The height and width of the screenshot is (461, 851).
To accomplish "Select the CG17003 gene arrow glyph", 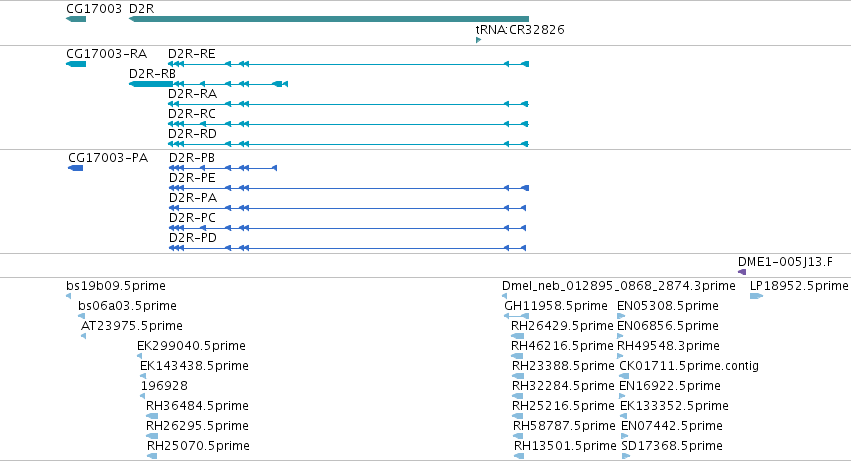I will coord(76,19).
